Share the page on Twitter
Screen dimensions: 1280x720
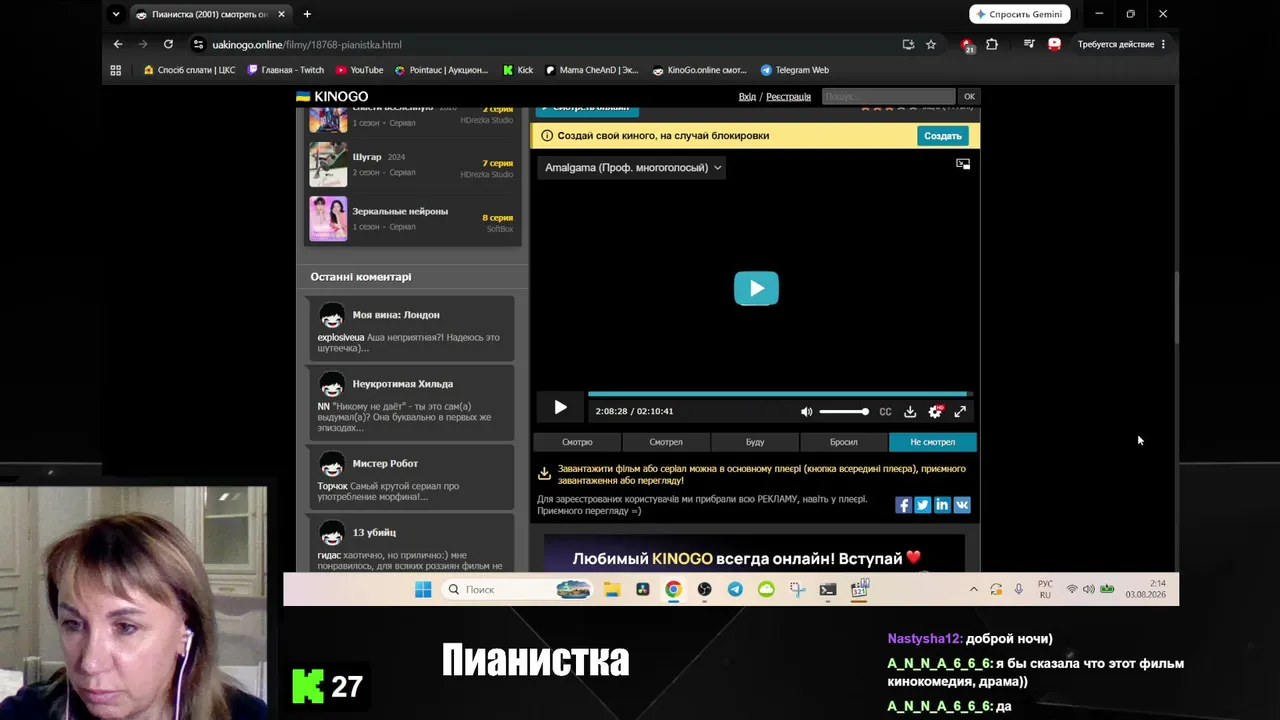point(922,505)
